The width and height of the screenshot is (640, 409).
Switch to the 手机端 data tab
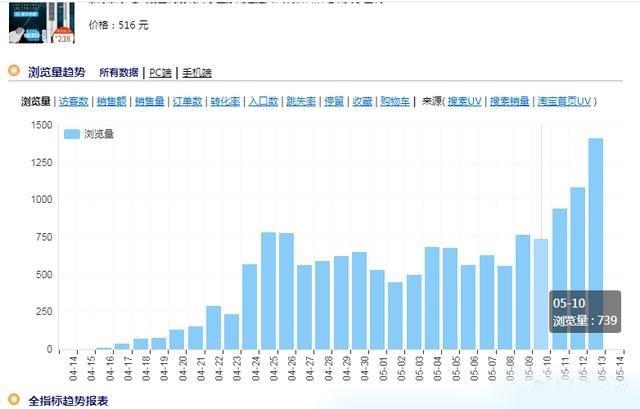coord(197,73)
